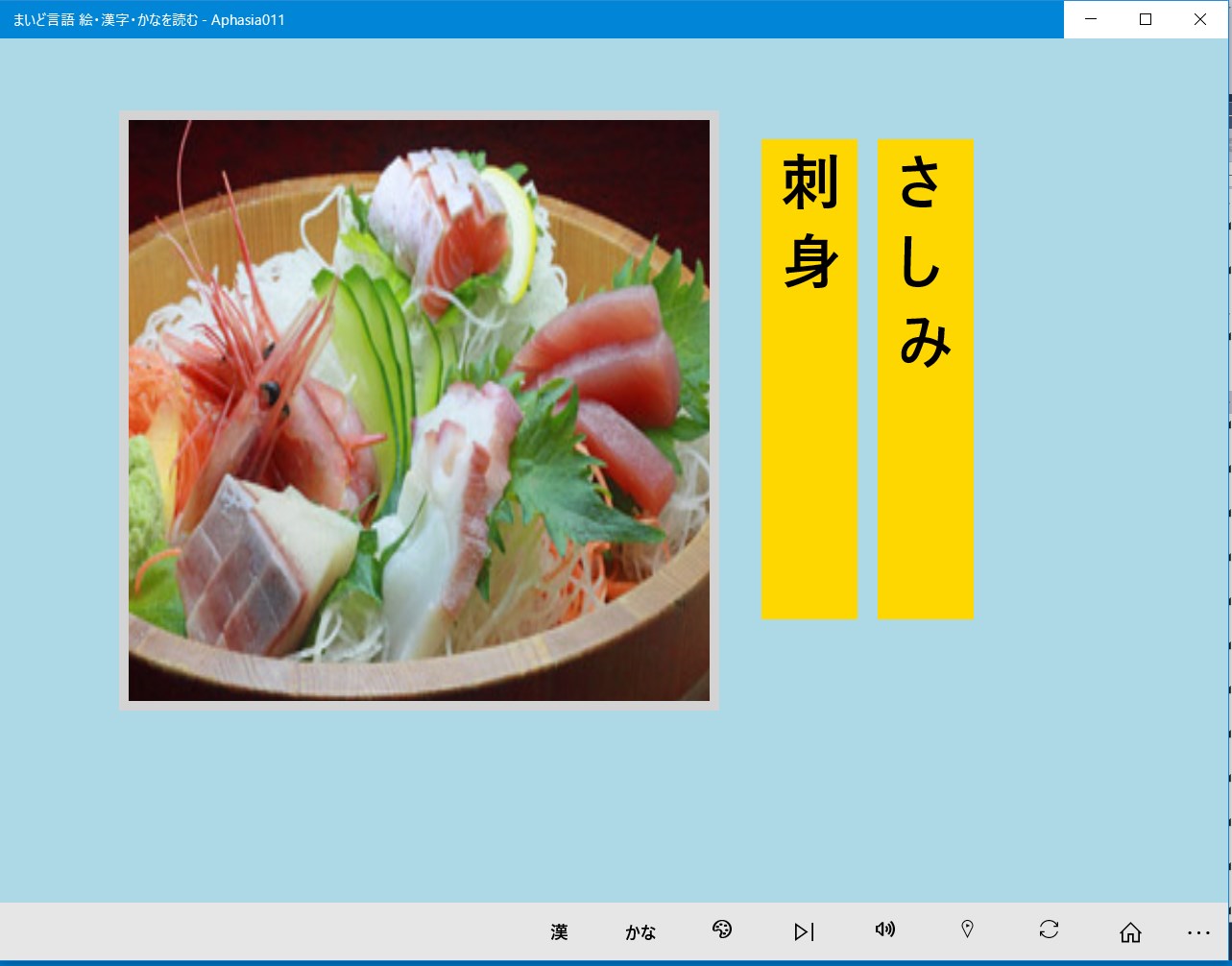Screen dimensions: 1232x966
Task: Open the more options ellipsis menu
Action: pyautogui.click(x=1198, y=932)
